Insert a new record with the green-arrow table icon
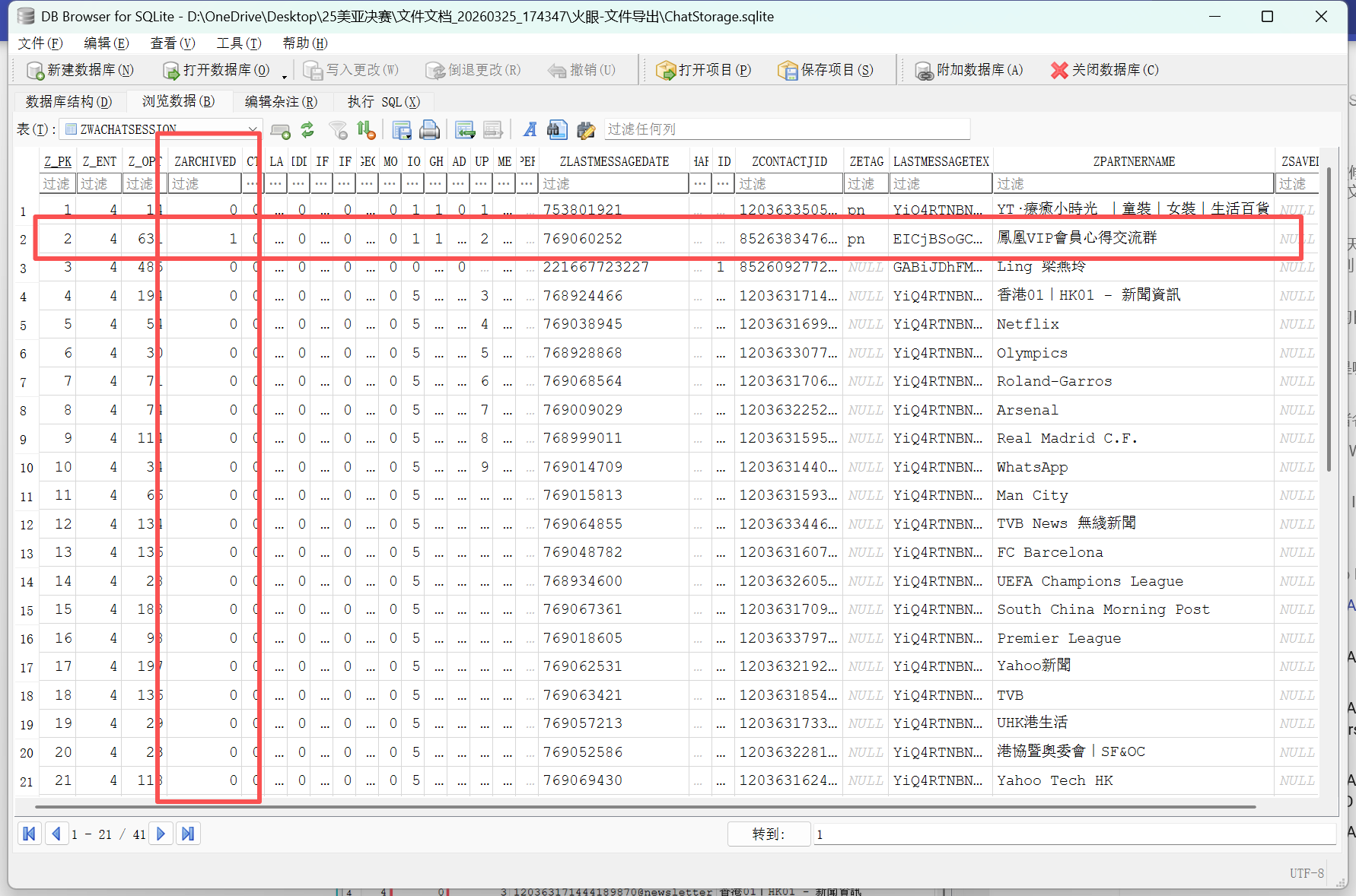1356x896 pixels. (465, 130)
